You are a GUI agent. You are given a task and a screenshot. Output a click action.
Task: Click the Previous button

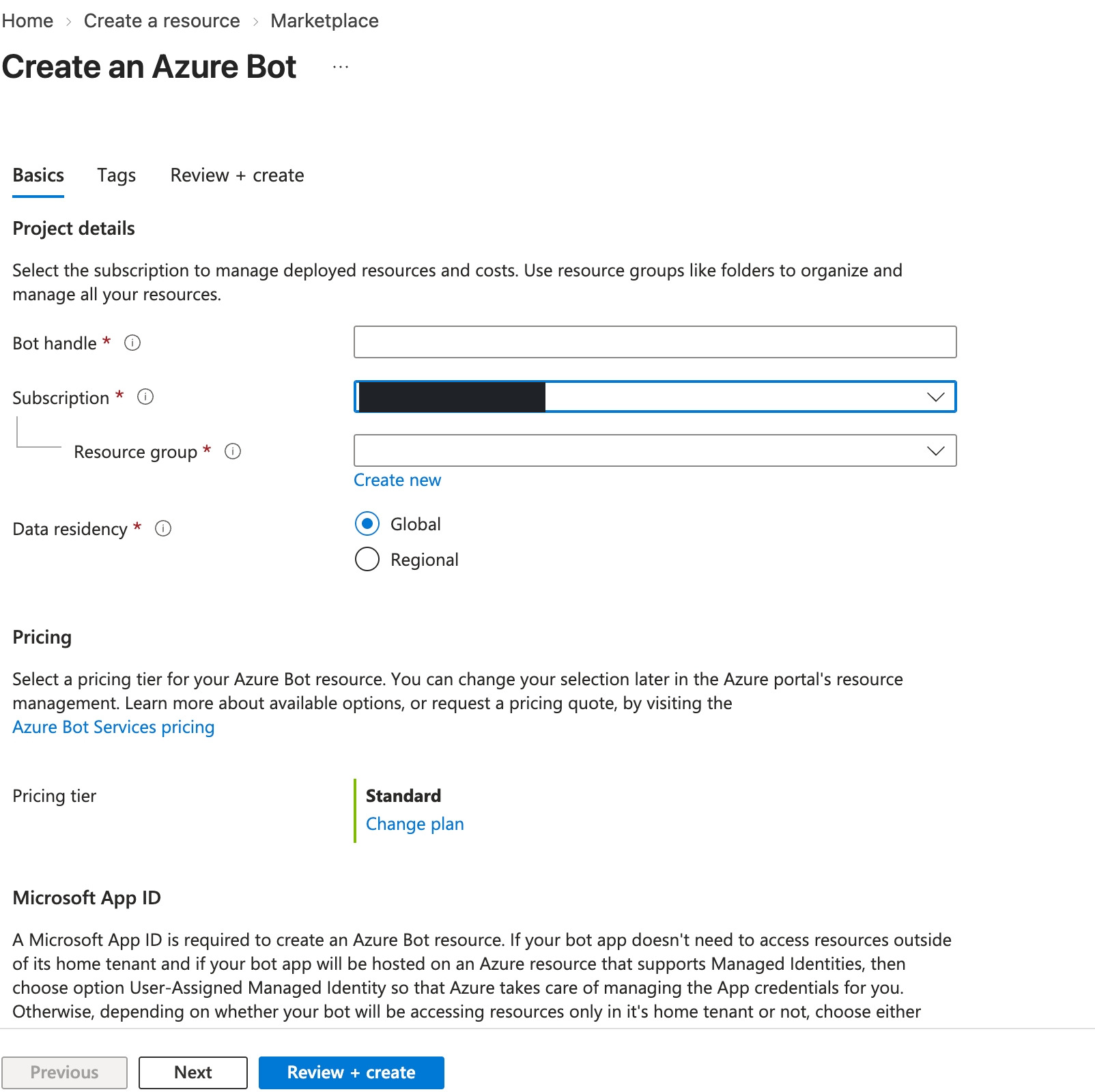[x=64, y=1072]
